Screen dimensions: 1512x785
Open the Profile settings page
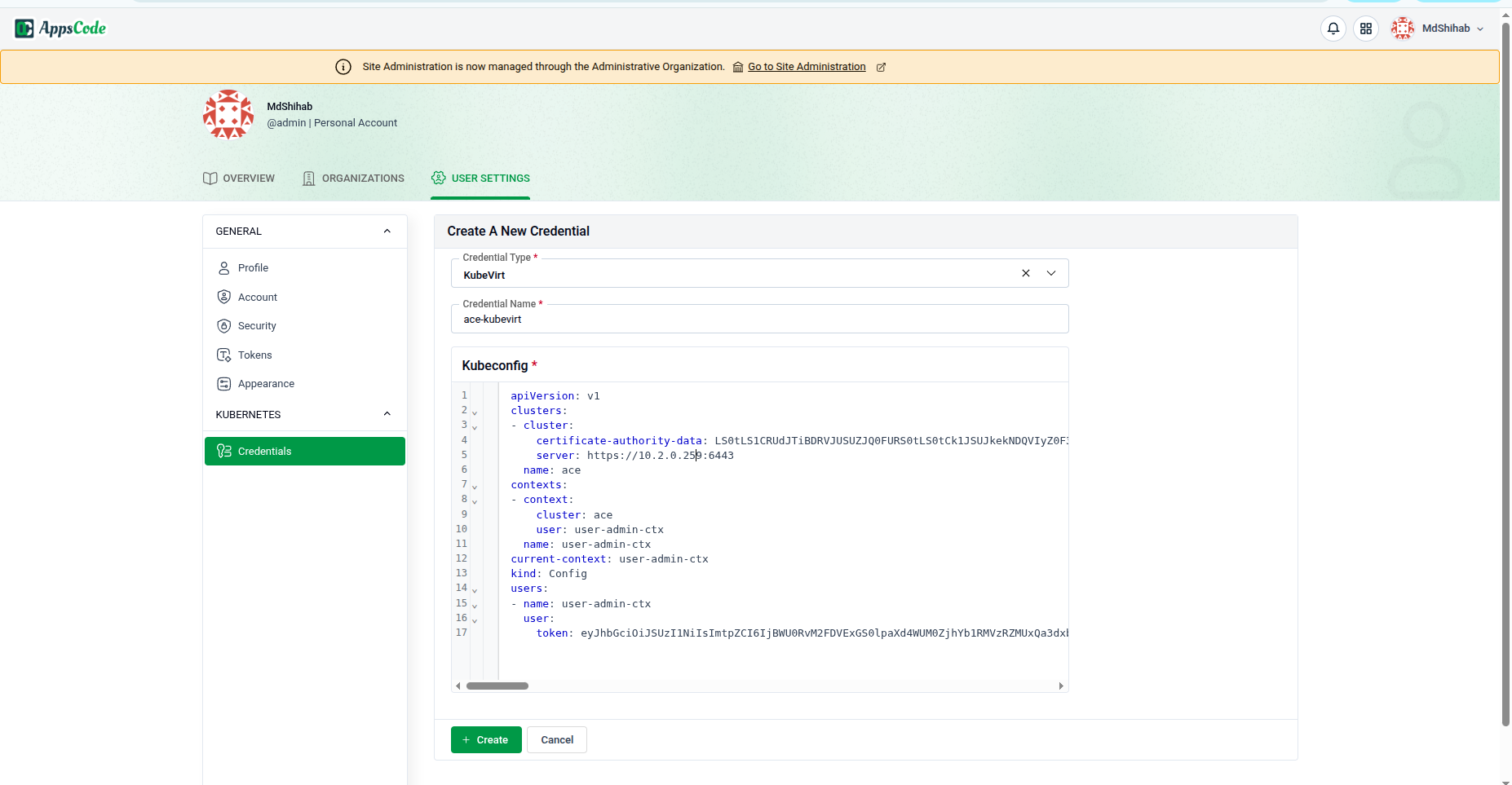point(305,268)
